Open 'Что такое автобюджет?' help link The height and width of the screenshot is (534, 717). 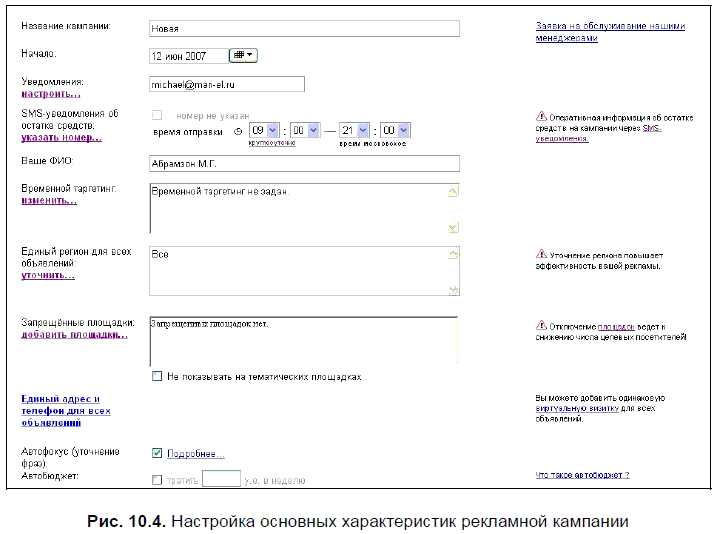tap(582, 475)
